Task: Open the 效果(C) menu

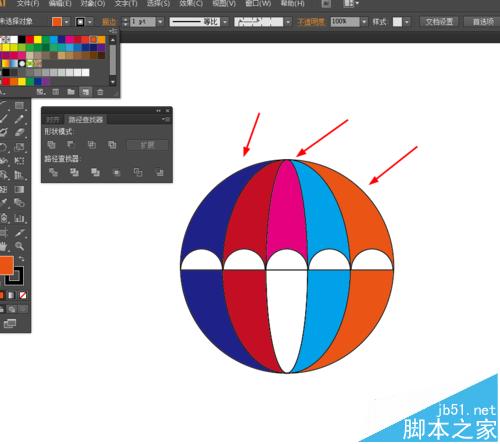Action: [x=191, y=4]
